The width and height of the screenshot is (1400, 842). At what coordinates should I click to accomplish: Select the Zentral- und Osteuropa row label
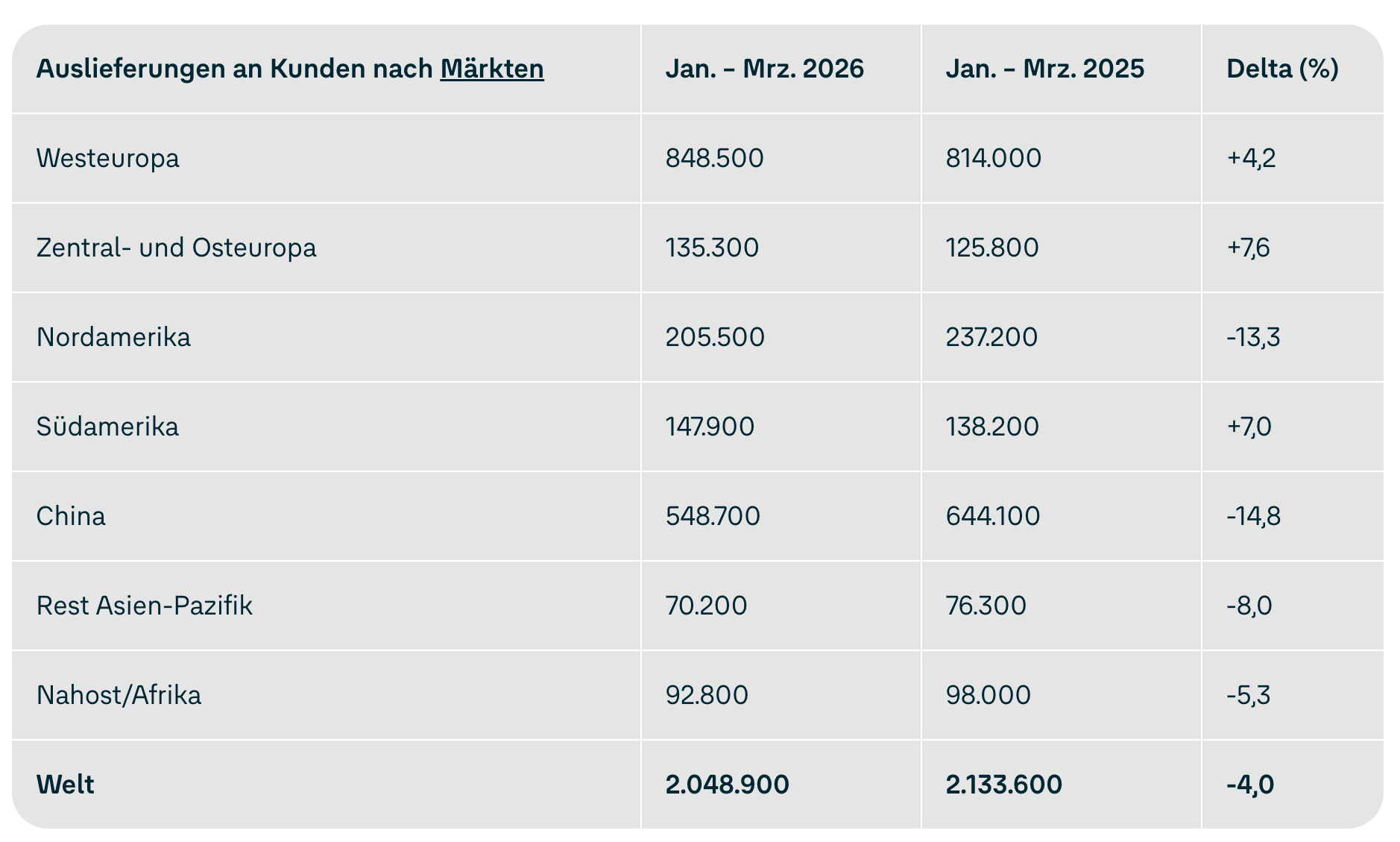[x=176, y=248]
